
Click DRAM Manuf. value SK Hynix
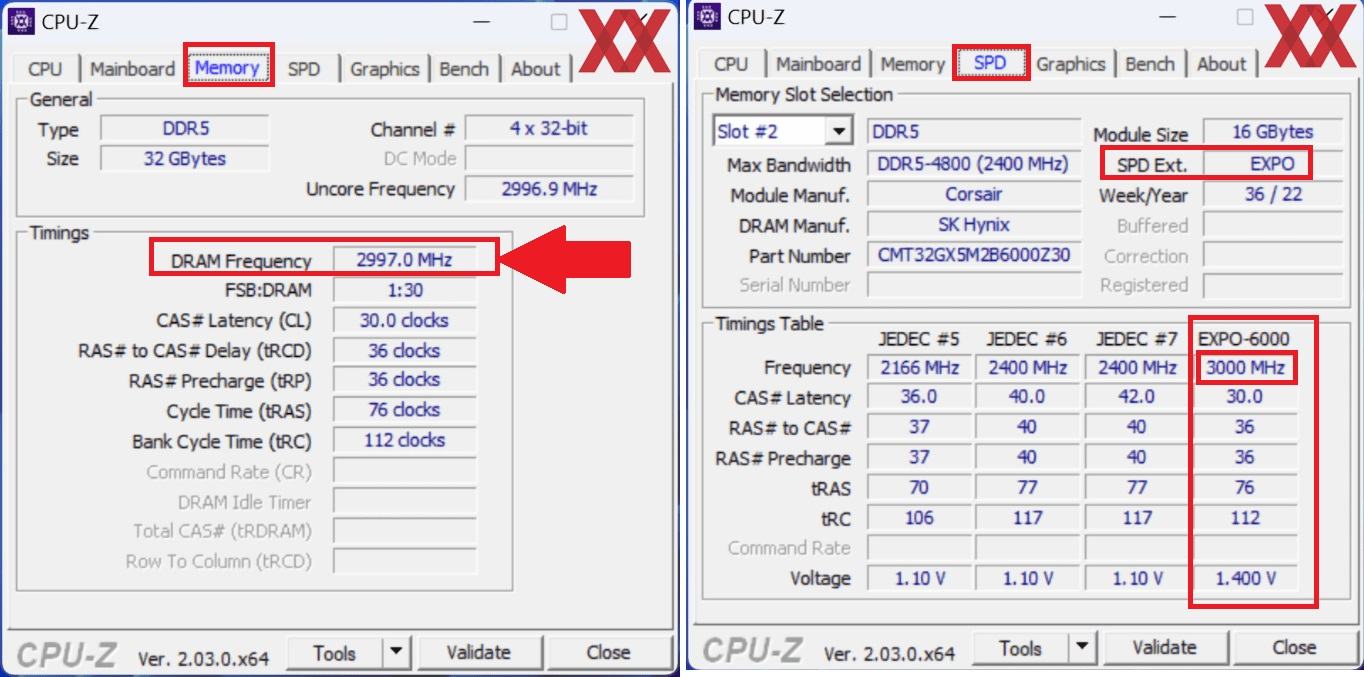(974, 225)
